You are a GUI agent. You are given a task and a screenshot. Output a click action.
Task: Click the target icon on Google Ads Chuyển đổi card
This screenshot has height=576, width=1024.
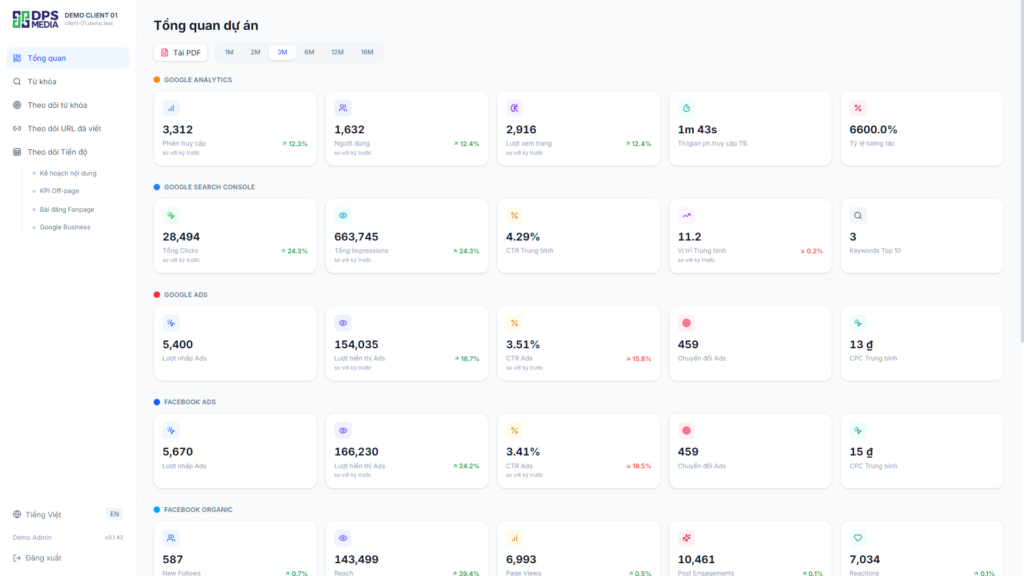pyautogui.click(x=686, y=323)
